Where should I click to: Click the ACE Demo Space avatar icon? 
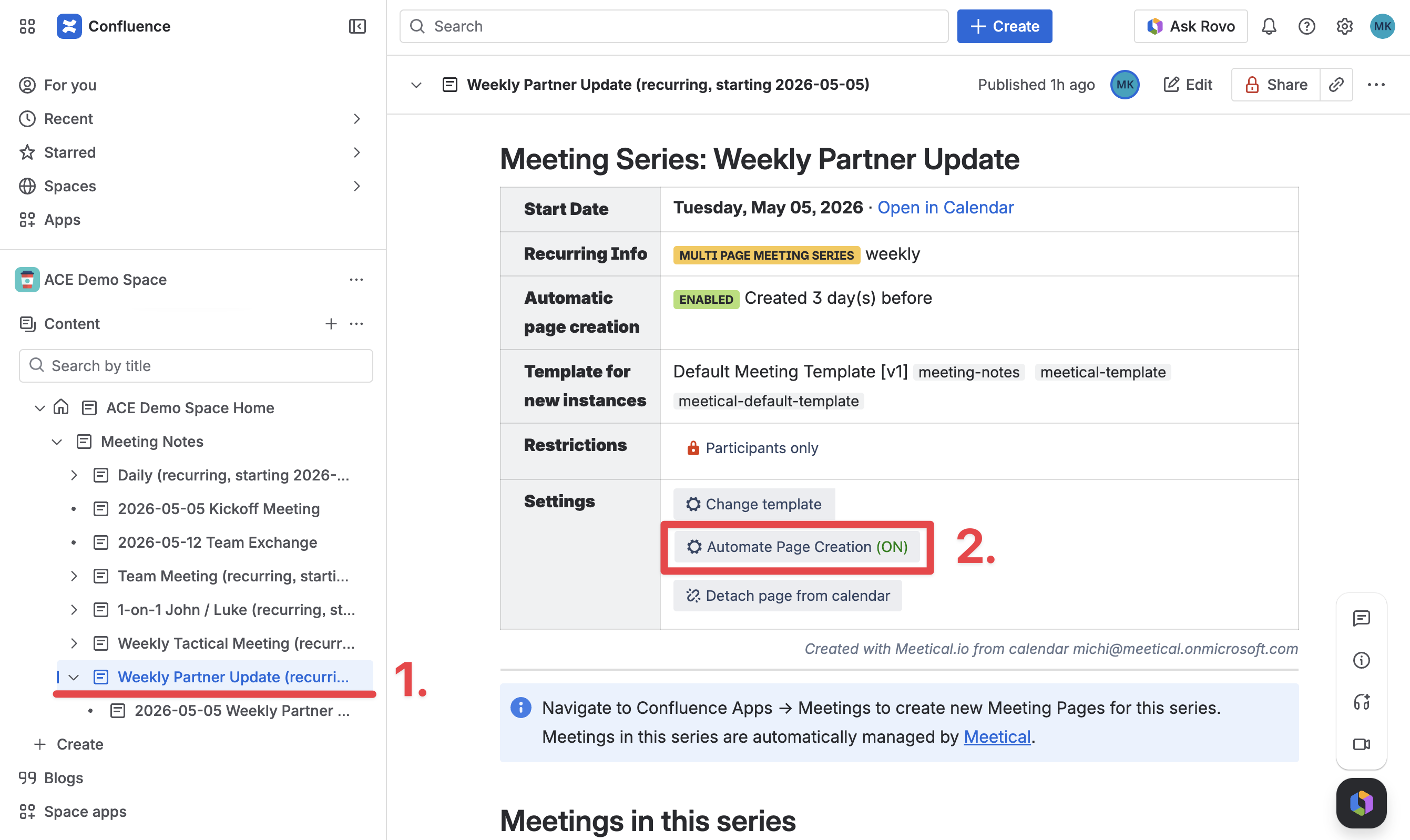(27, 280)
